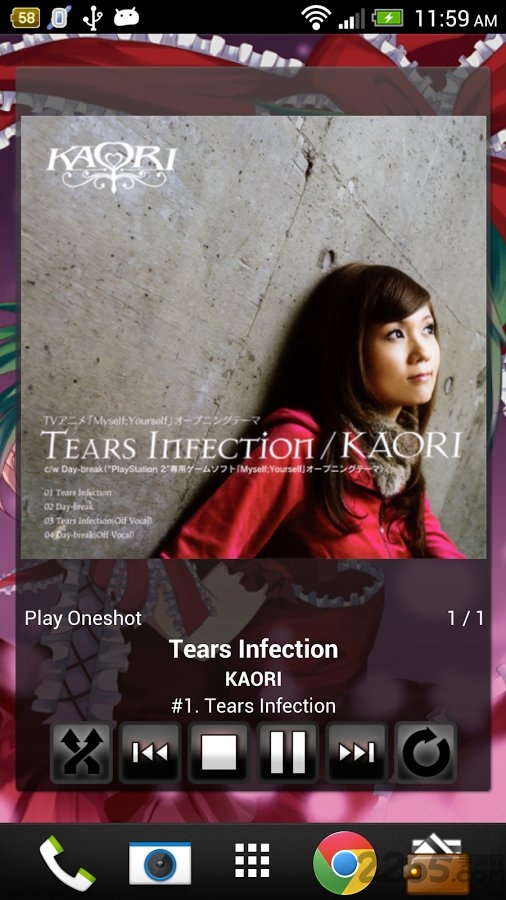Tap the Play Oneshot label

[x=83, y=618]
